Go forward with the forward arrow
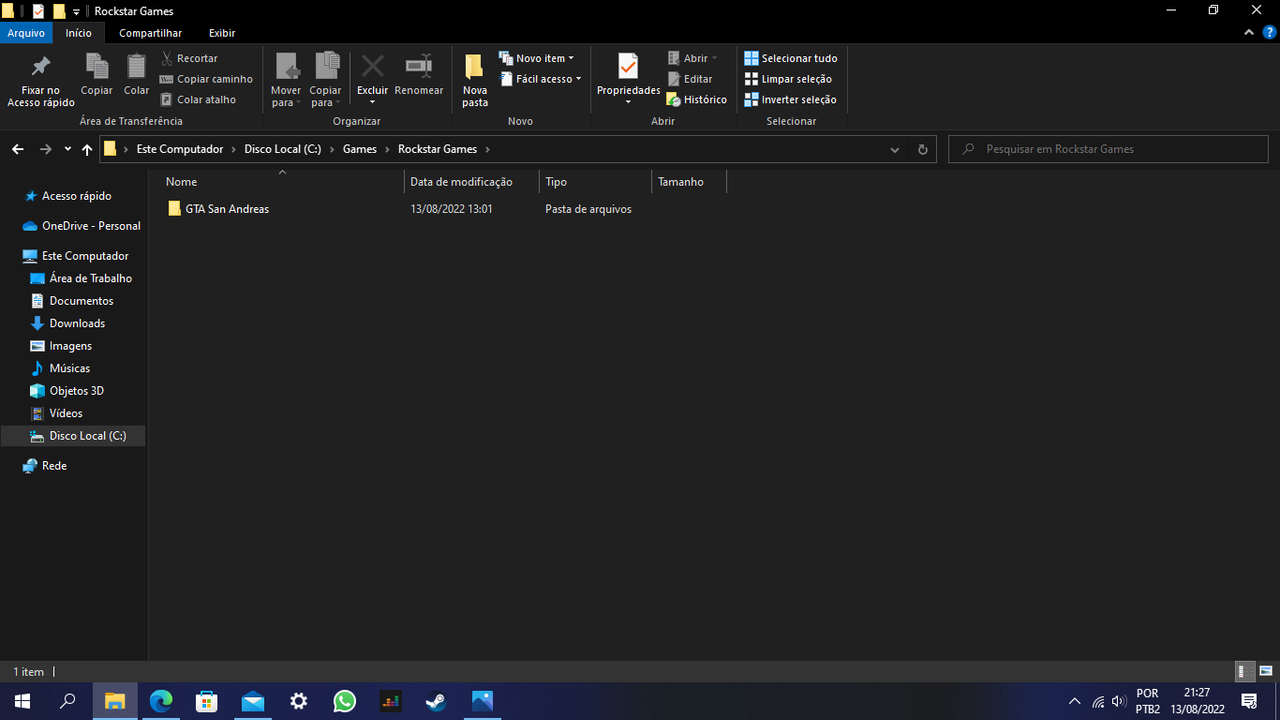 click(45, 149)
